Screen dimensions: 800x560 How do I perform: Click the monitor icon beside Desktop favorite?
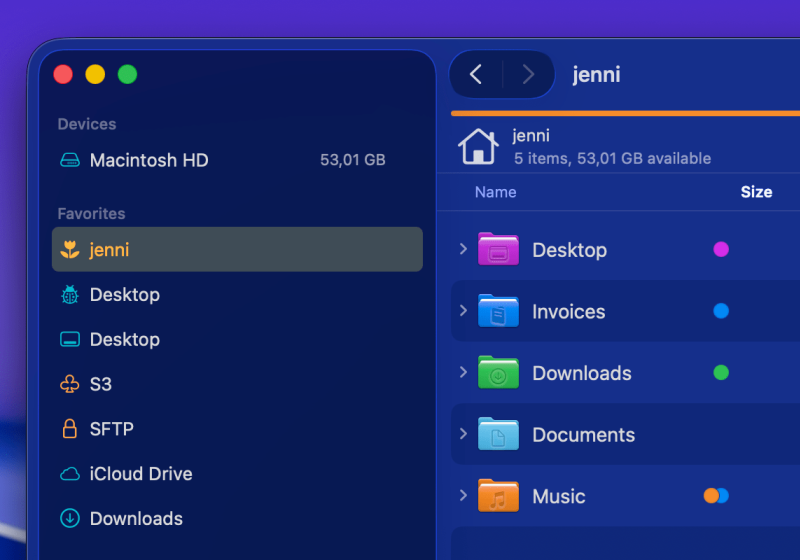point(70,339)
